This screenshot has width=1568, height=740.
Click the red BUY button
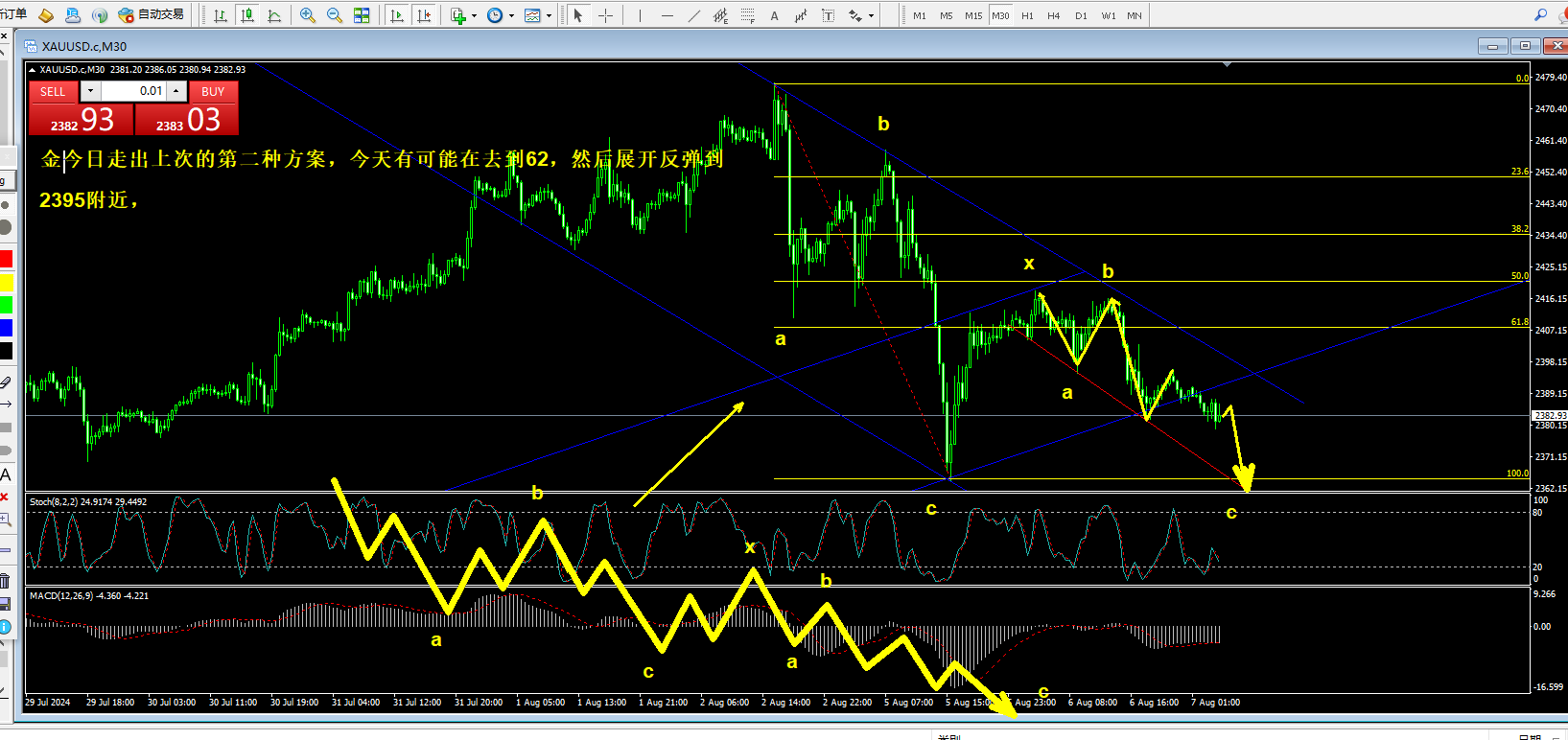tap(213, 91)
